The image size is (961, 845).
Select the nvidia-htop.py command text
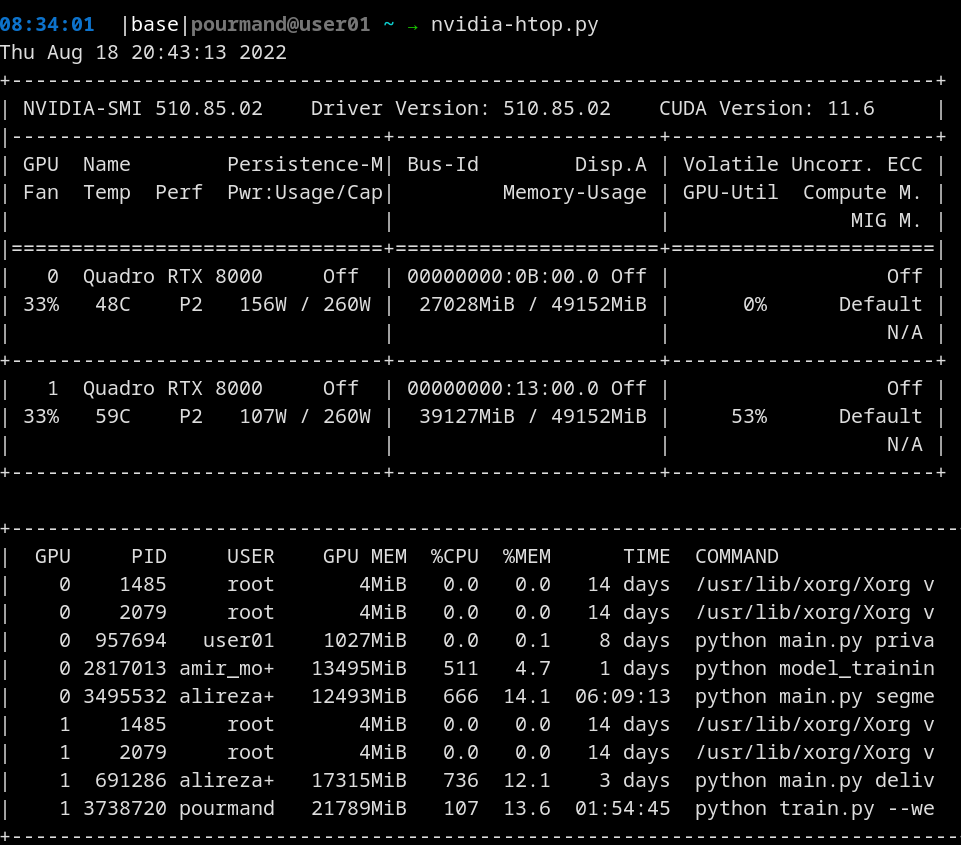click(x=514, y=25)
